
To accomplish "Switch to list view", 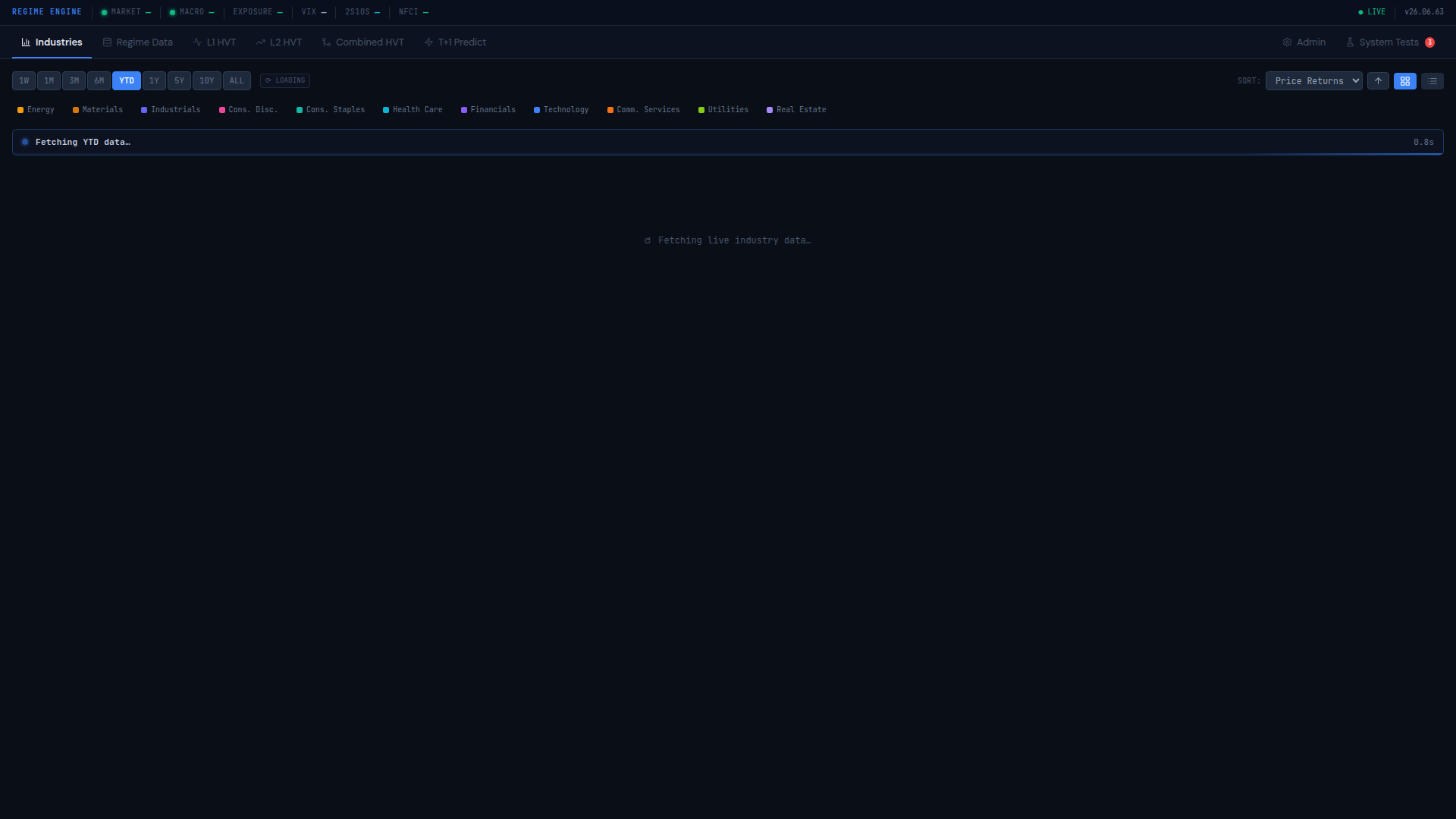I will pyautogui.click(x=1432, y=81).
